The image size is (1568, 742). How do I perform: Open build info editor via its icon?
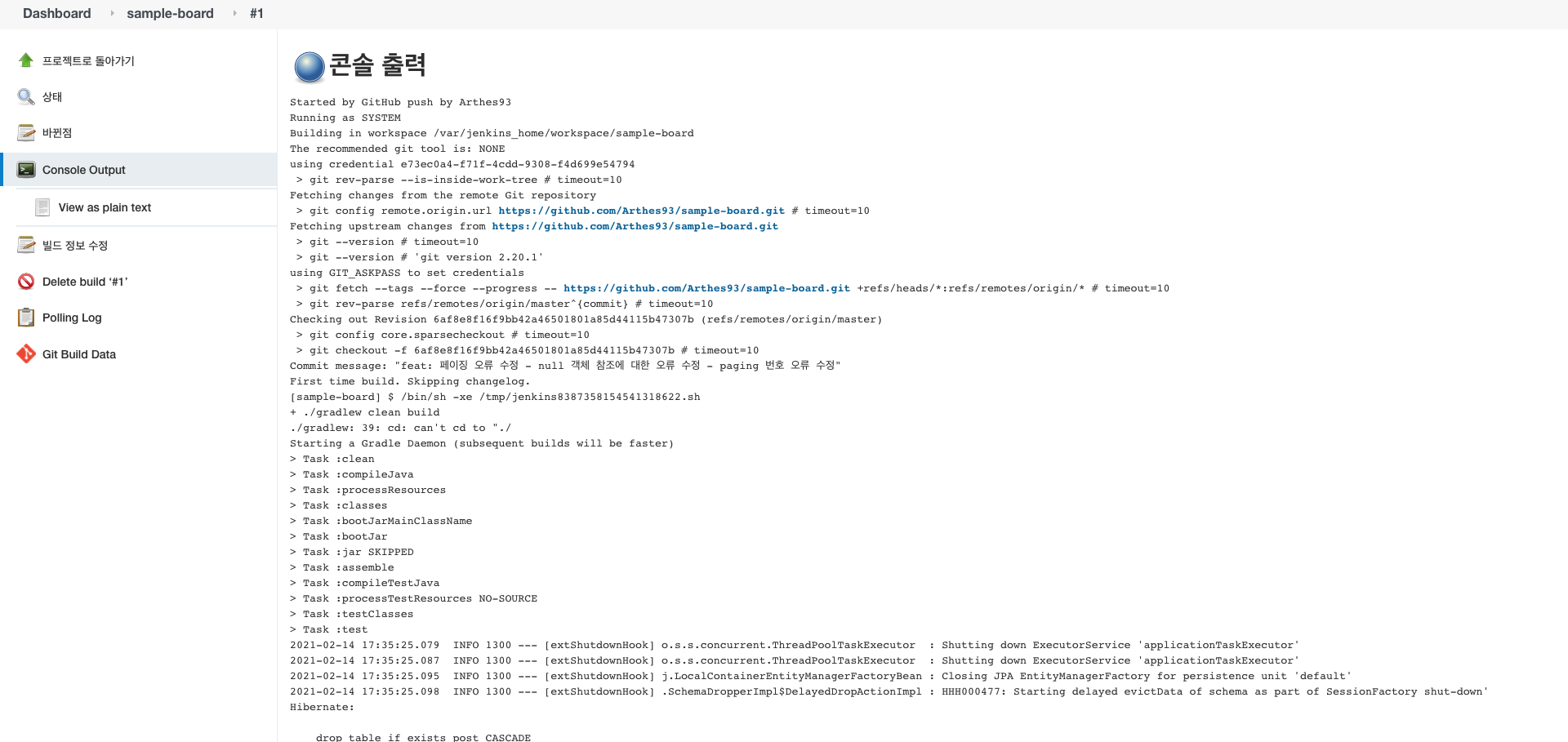[x=25, y=245]
